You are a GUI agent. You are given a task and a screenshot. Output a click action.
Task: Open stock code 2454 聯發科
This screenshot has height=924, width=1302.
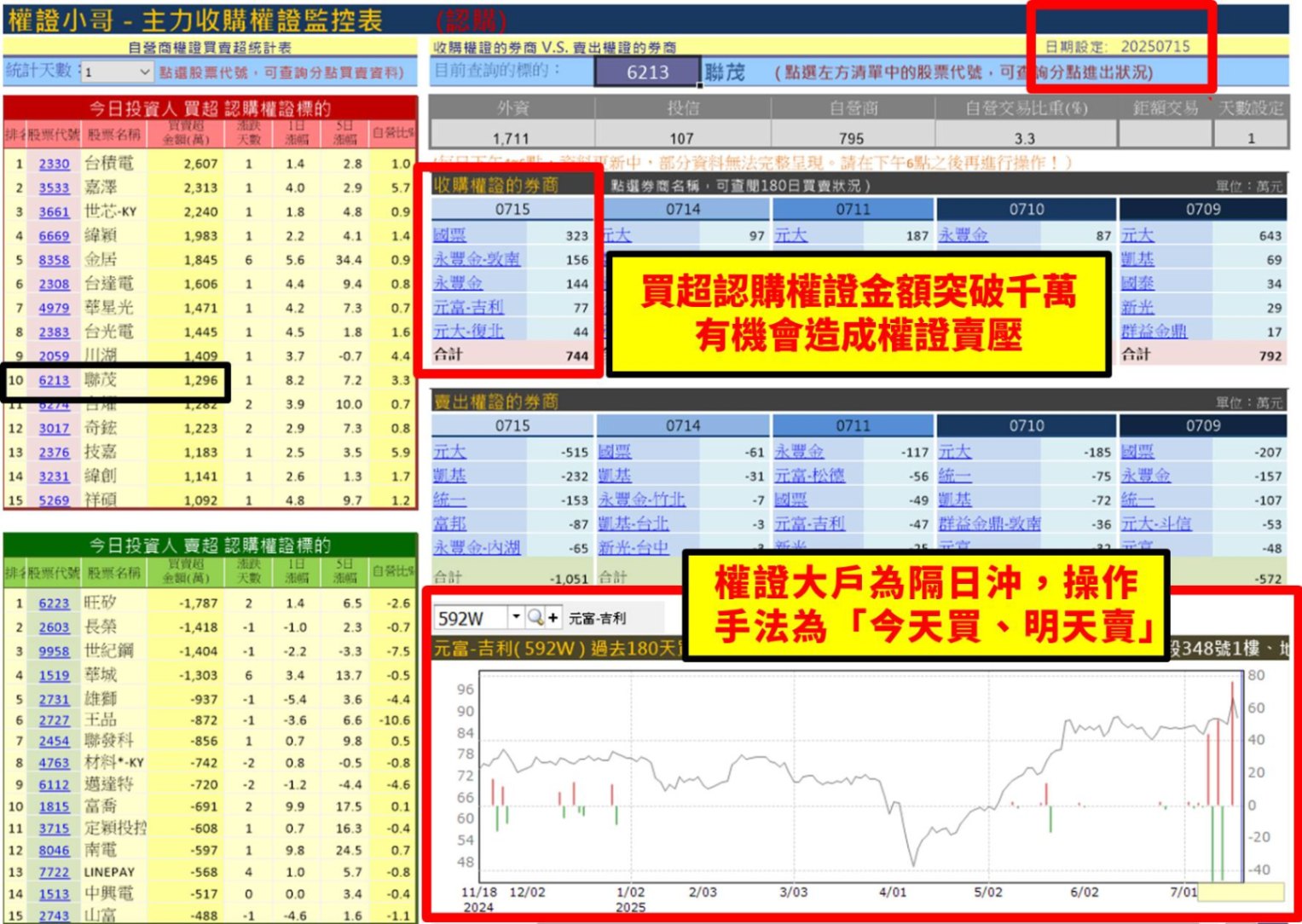pyautogui.click(x=54, y=742)
